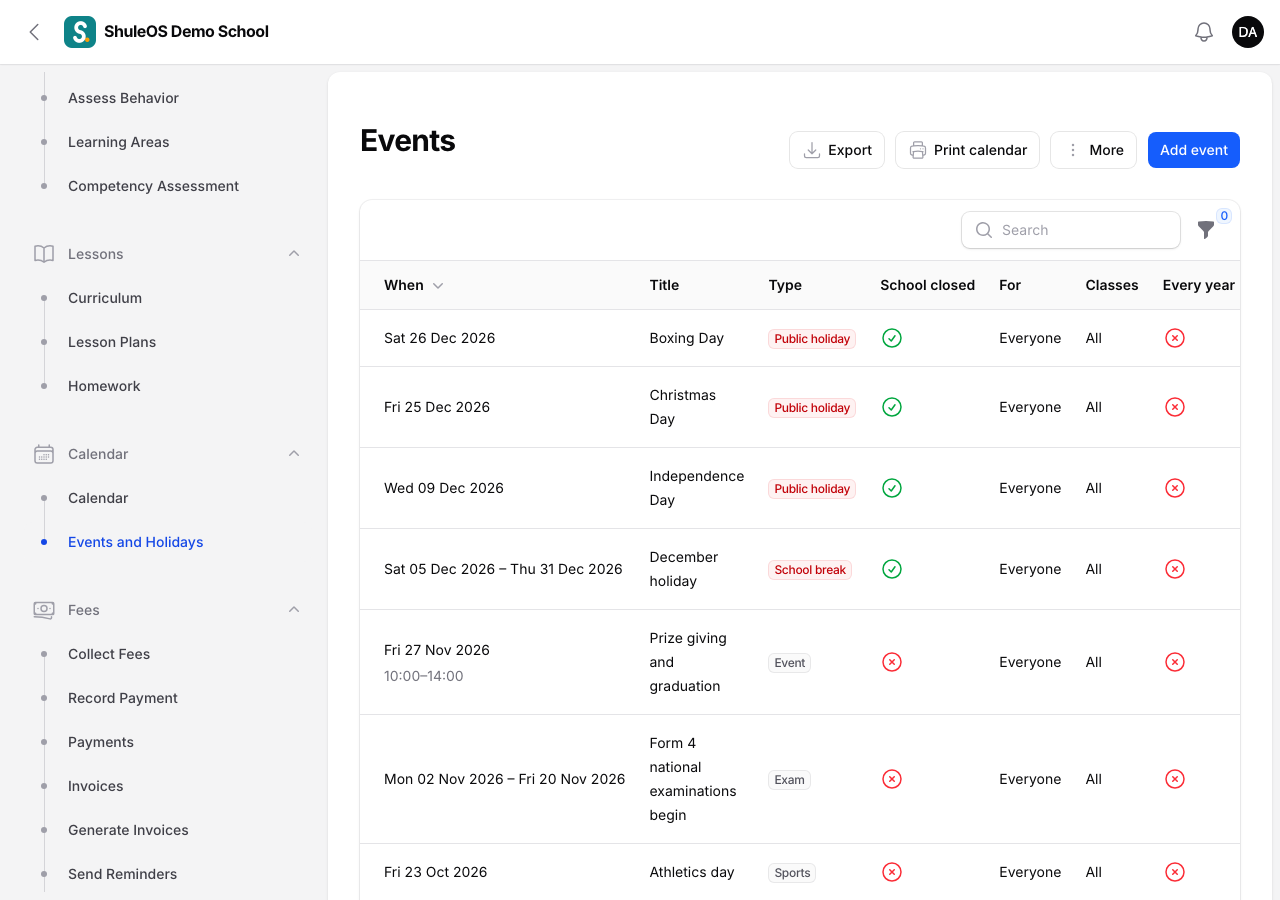Click 'Fri 27 Nov 2026' date cell
Screen dimensions: 1280x900
pos(437,650)
